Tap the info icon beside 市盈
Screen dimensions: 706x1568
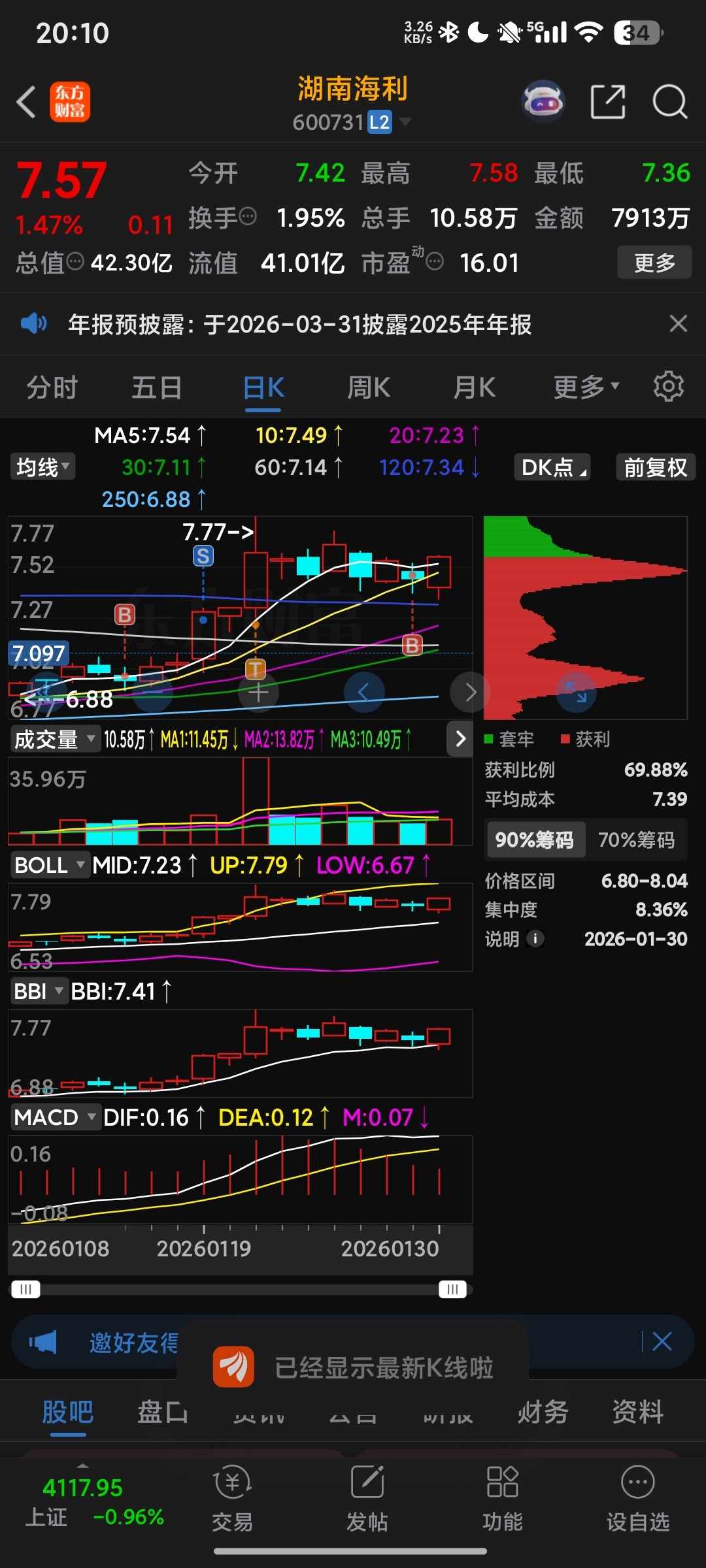click(x=435, y=262)
